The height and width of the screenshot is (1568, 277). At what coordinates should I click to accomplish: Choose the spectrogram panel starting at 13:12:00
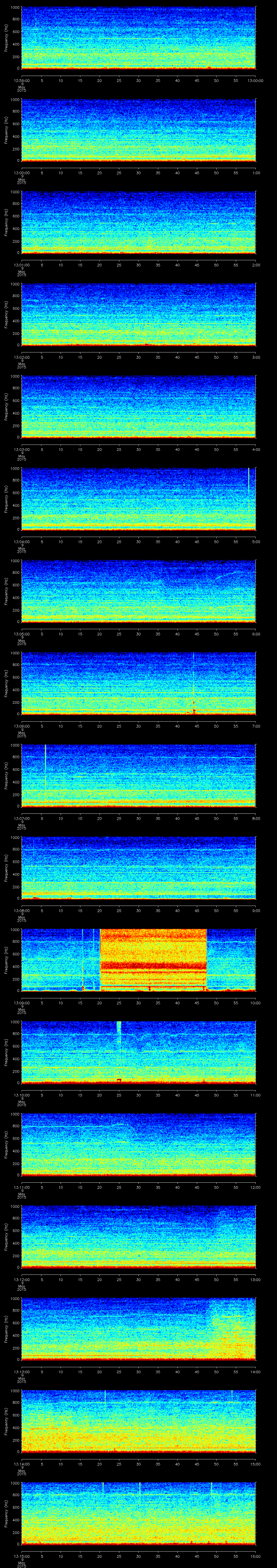[x=139, y=1237]
